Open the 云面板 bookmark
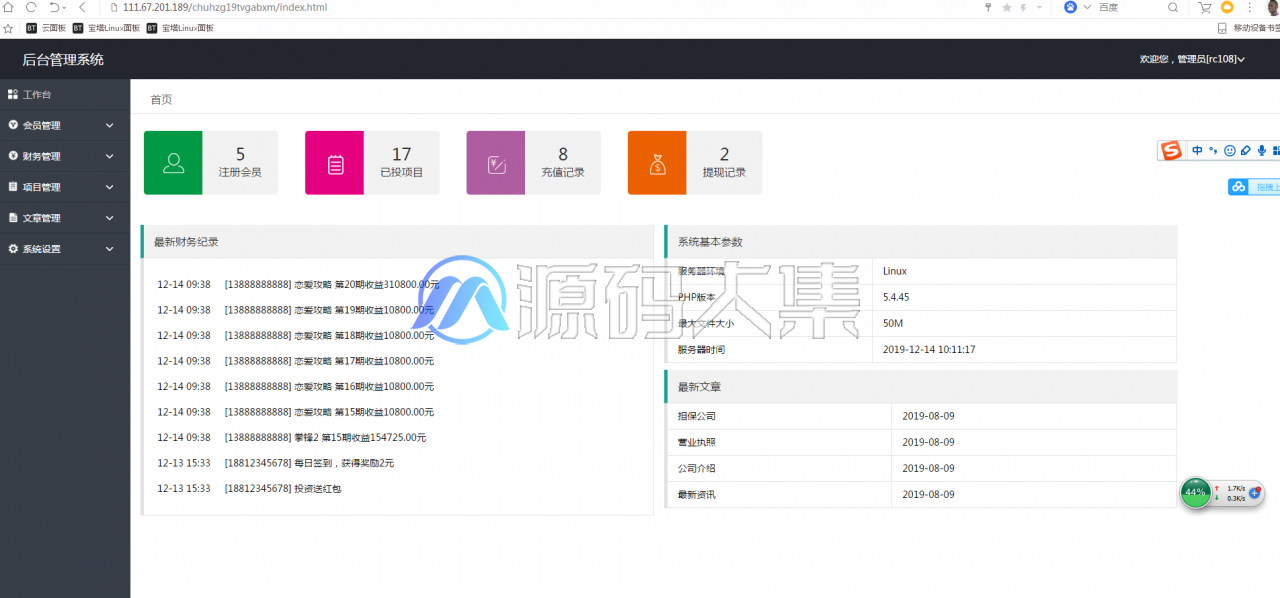This screenshot has height=598, width=1280. click(x=45, y=28)
